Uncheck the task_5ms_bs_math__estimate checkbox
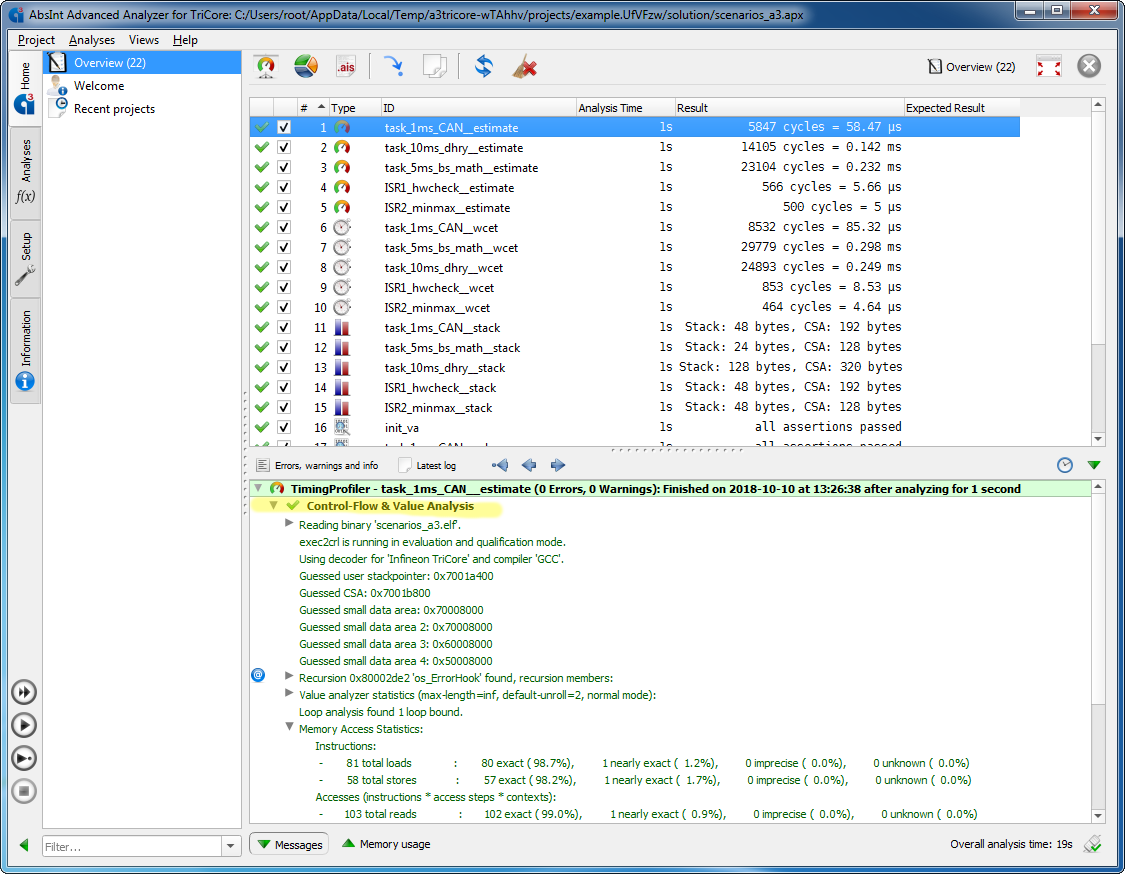Screen dimensions: 1125x874 pyautogui.click(x=284, y=167)
